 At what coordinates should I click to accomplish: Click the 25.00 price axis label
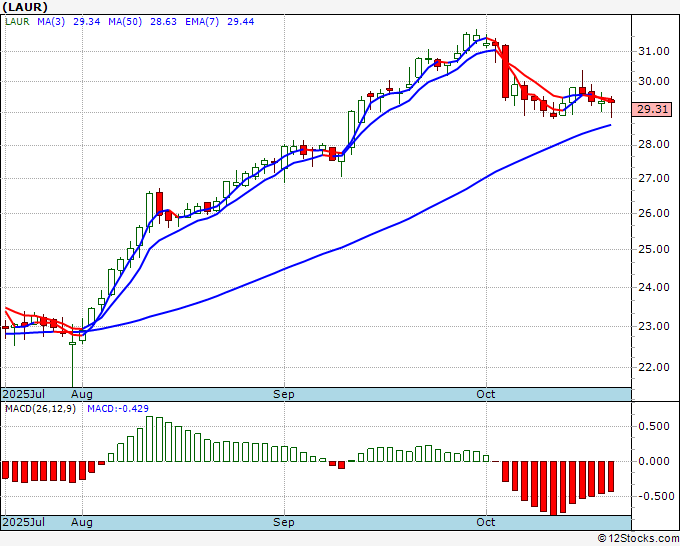coord(654,249)
